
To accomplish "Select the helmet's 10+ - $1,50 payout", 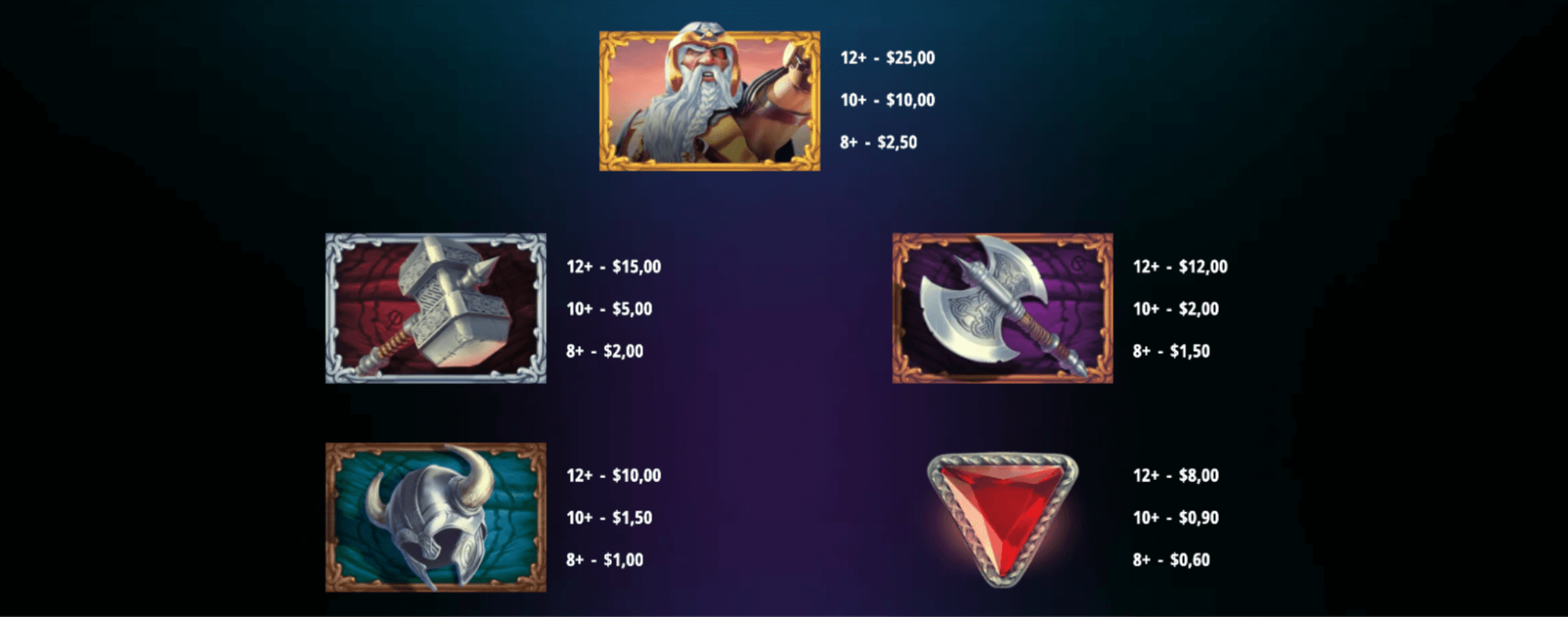I will click(609, 518).
